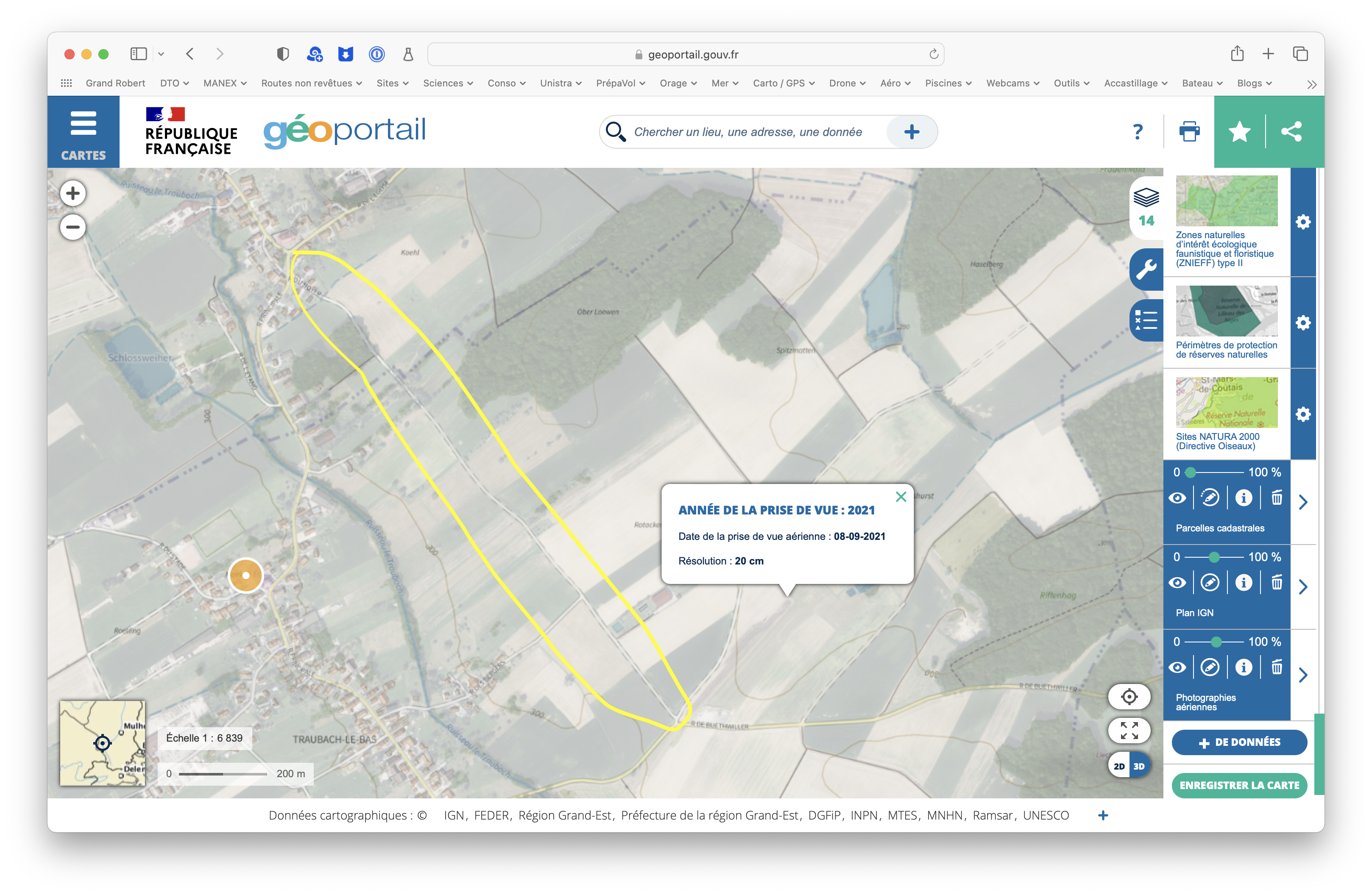The image size is (1372, 895).
Task: Expand the Parcelles cadastrales layer chevron
Action: [x=1303, y=502]
